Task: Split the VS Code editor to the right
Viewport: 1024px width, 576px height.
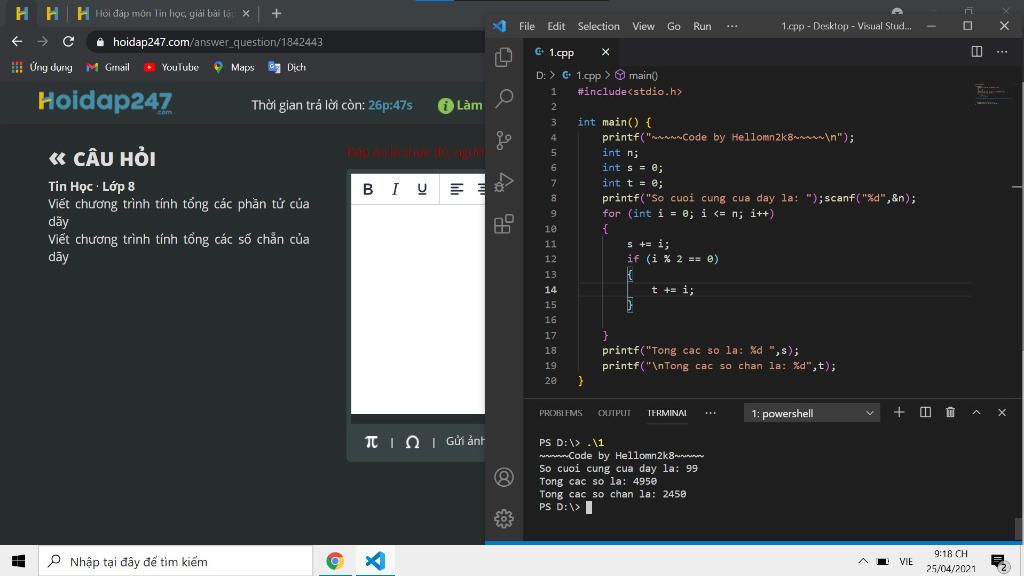Action: tap(976, 52)
